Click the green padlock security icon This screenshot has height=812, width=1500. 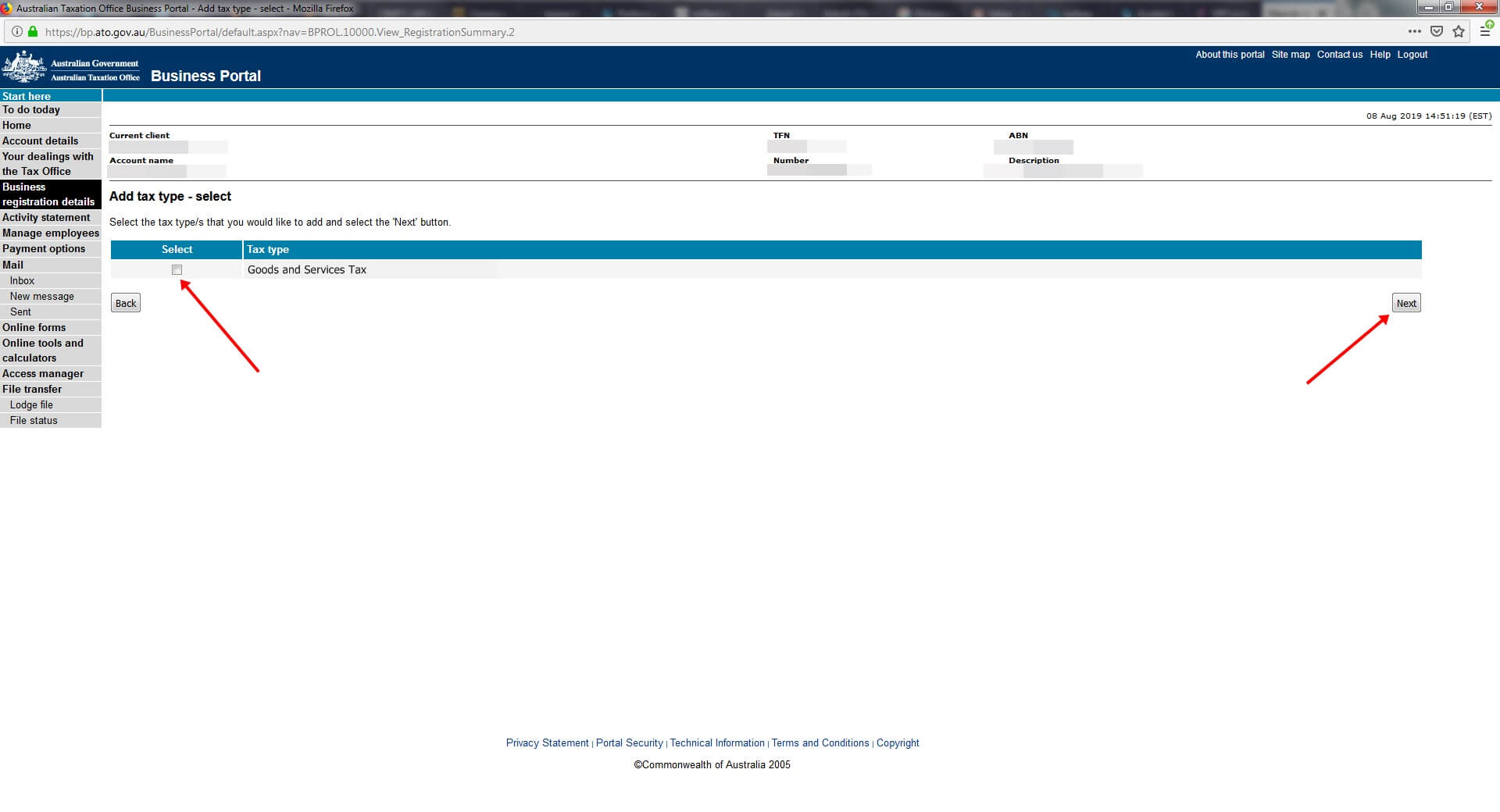(33, 32)
